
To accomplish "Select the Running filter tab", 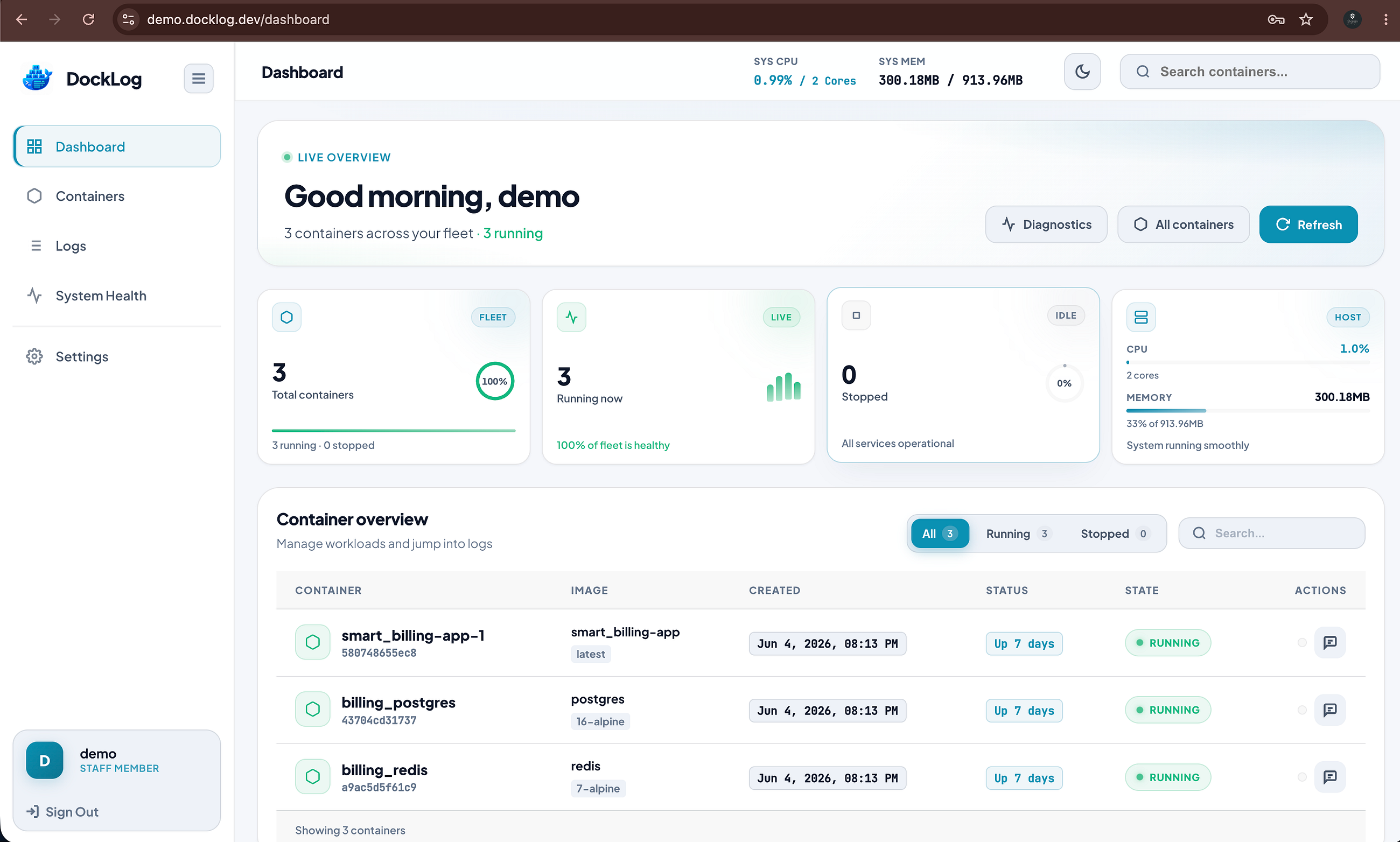I will click(1018, 534).
